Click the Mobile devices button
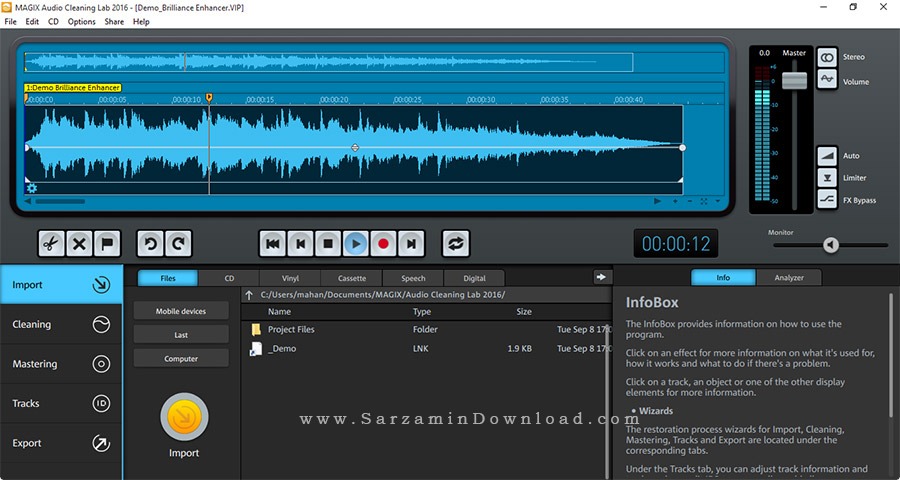Screen dimensions: 900x480 (181, 311)
